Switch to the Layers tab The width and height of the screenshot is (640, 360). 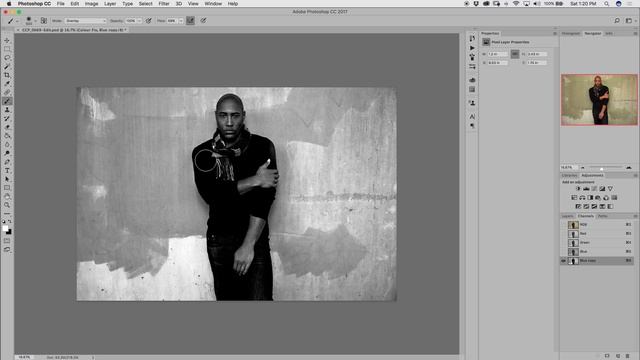pos(567,216)
